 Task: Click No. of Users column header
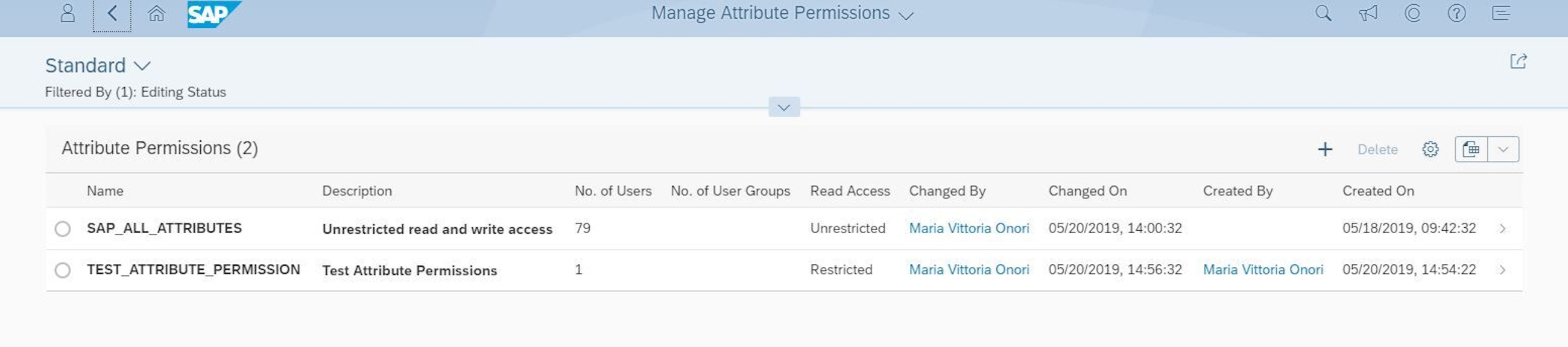click(613, 191)
